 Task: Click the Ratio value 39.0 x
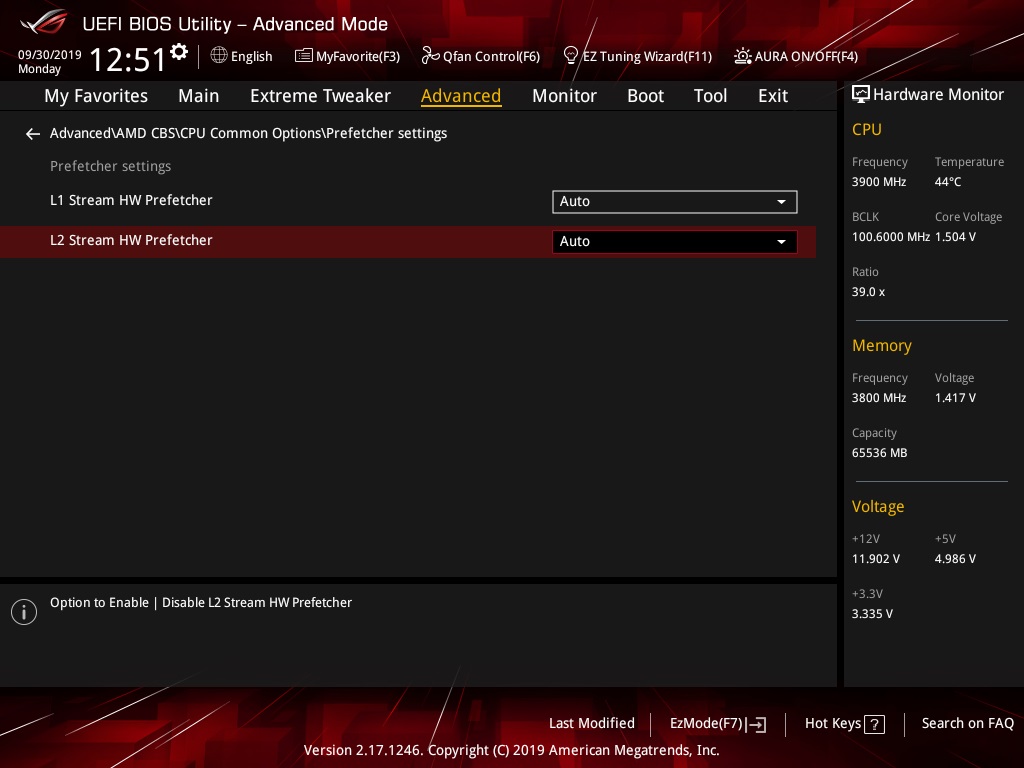868,292
